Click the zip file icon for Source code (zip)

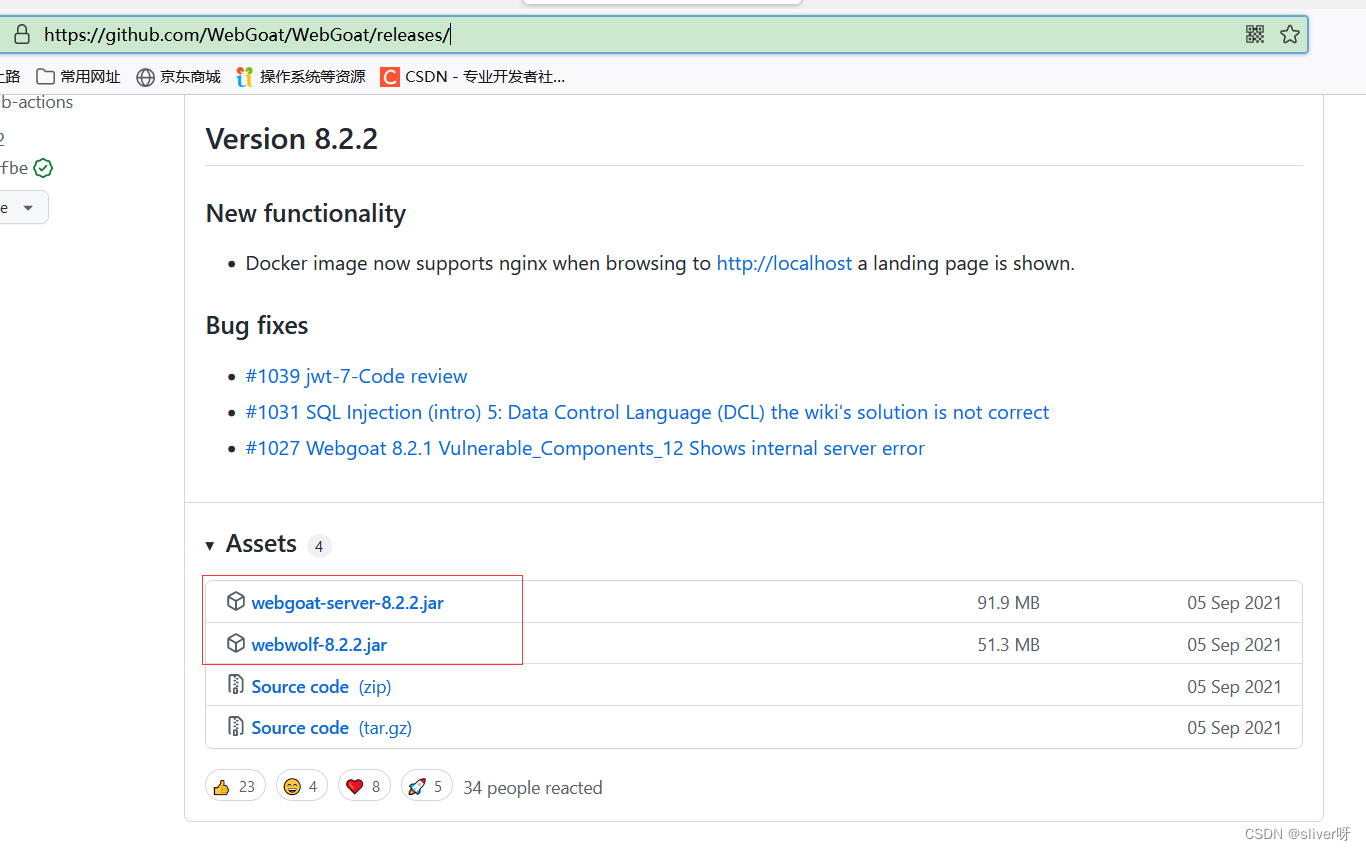[x=236, y=686]
